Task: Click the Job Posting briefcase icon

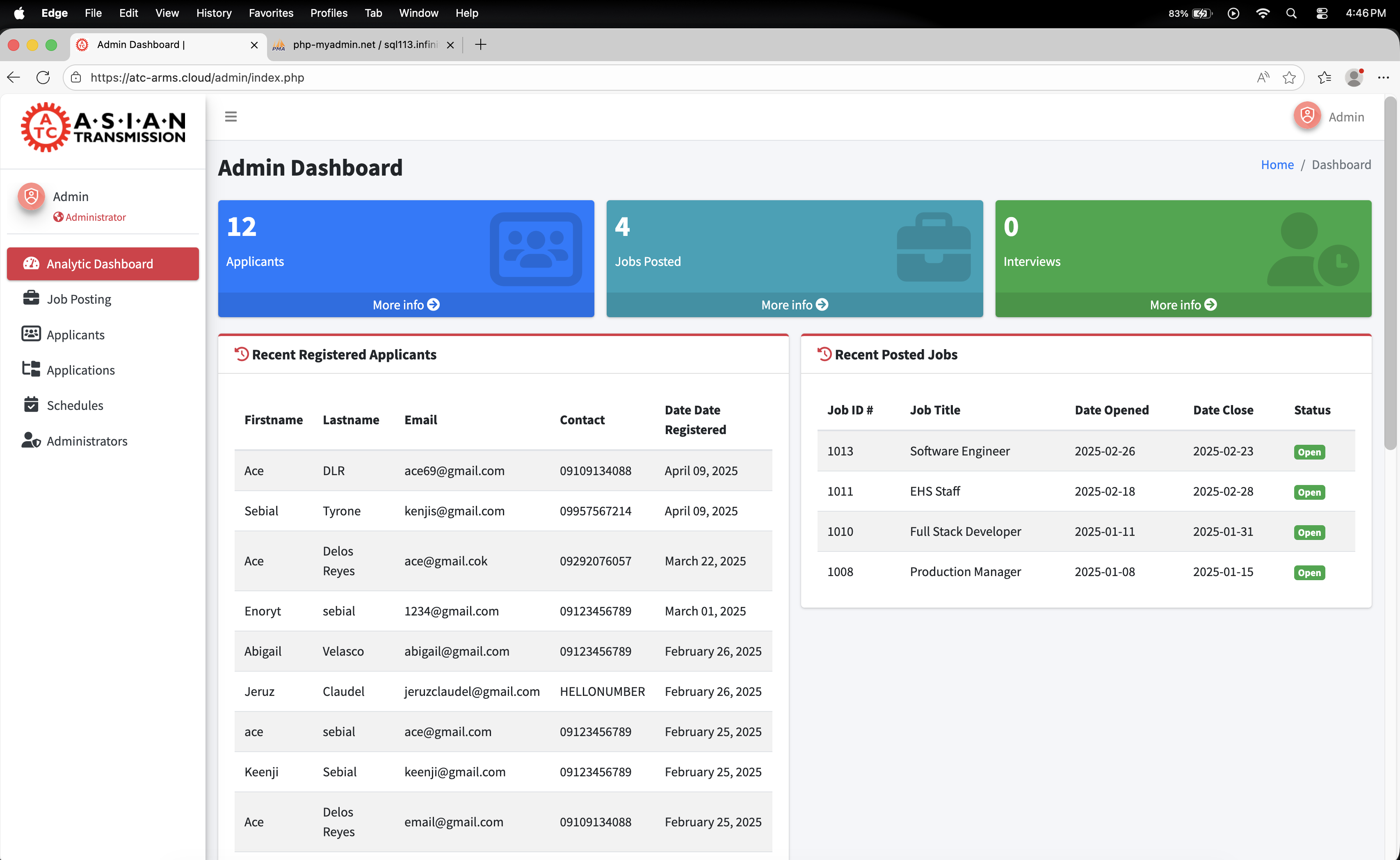Action: tap(31, 298)
